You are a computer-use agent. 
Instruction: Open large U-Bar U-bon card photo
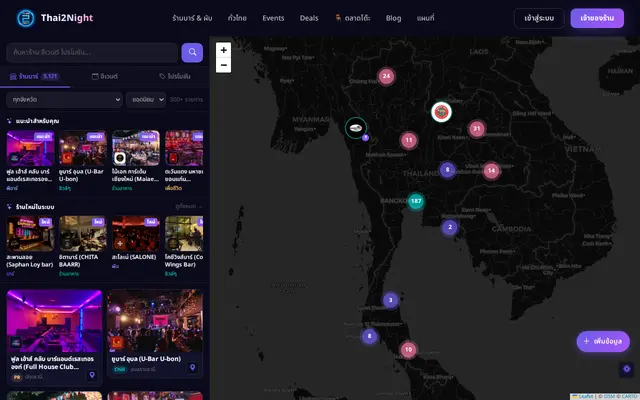coord(155,321)
